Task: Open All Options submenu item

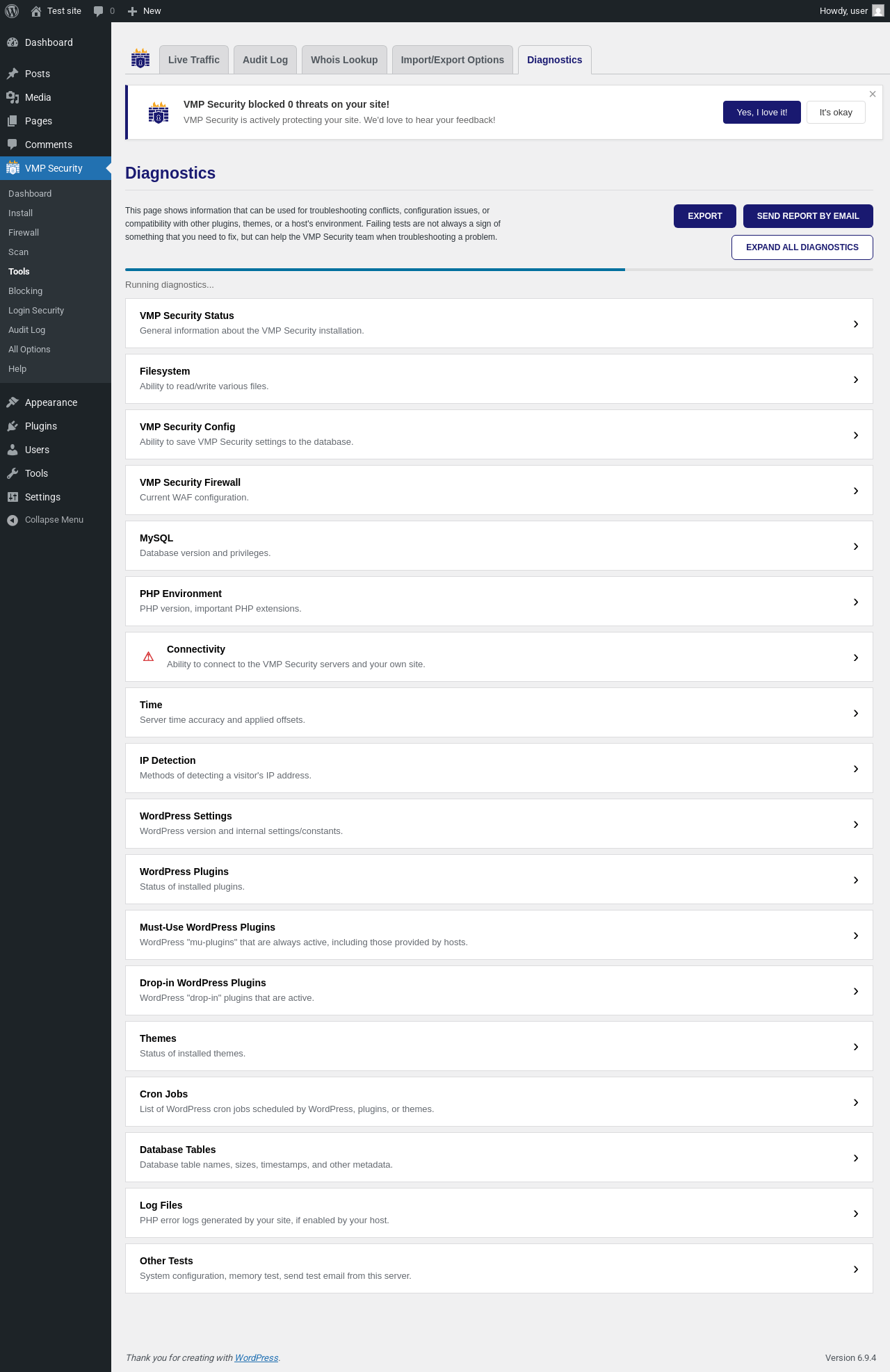Action: coord(29,350)
